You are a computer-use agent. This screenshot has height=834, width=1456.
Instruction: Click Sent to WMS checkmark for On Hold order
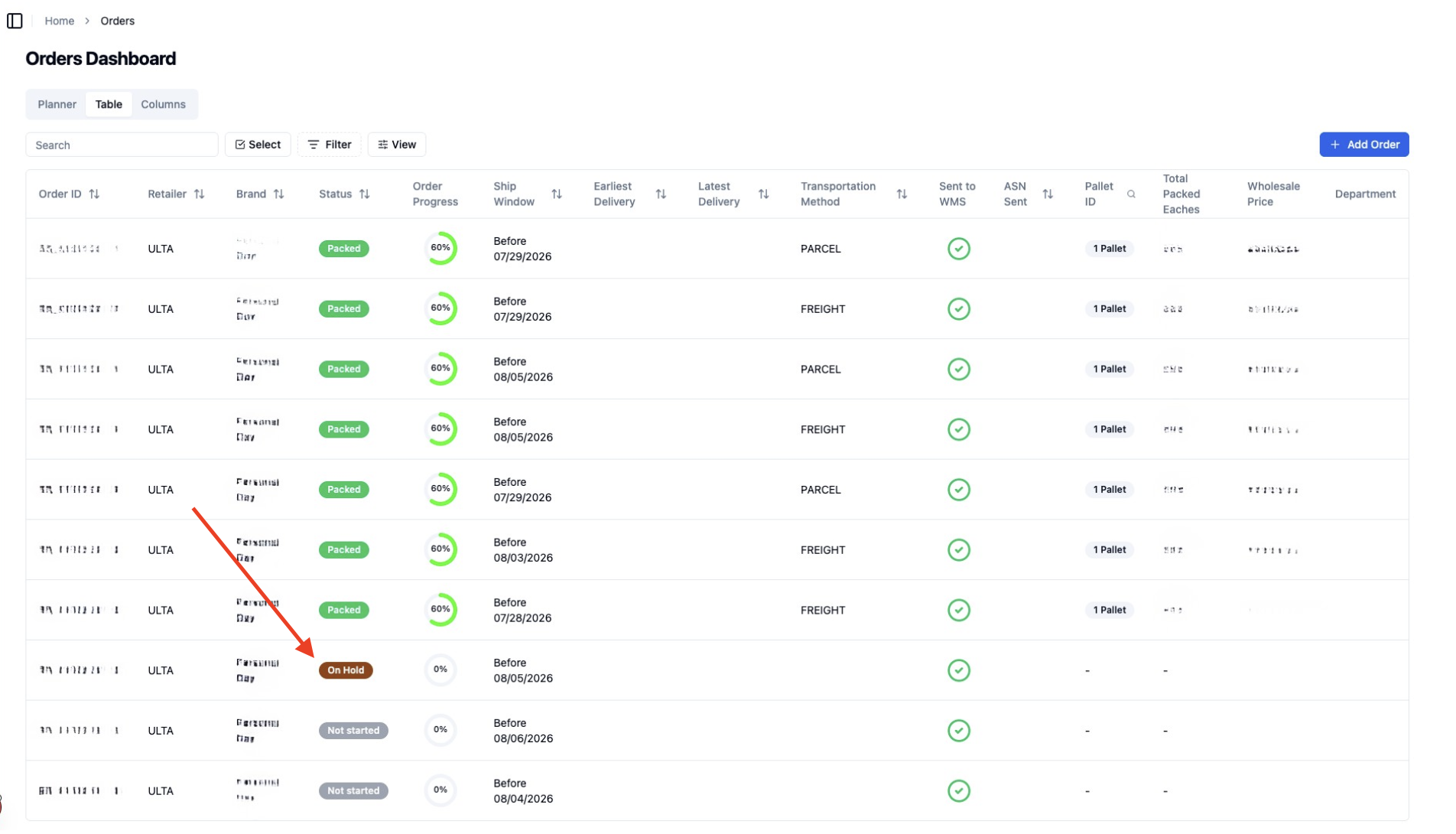coord(958,670)
